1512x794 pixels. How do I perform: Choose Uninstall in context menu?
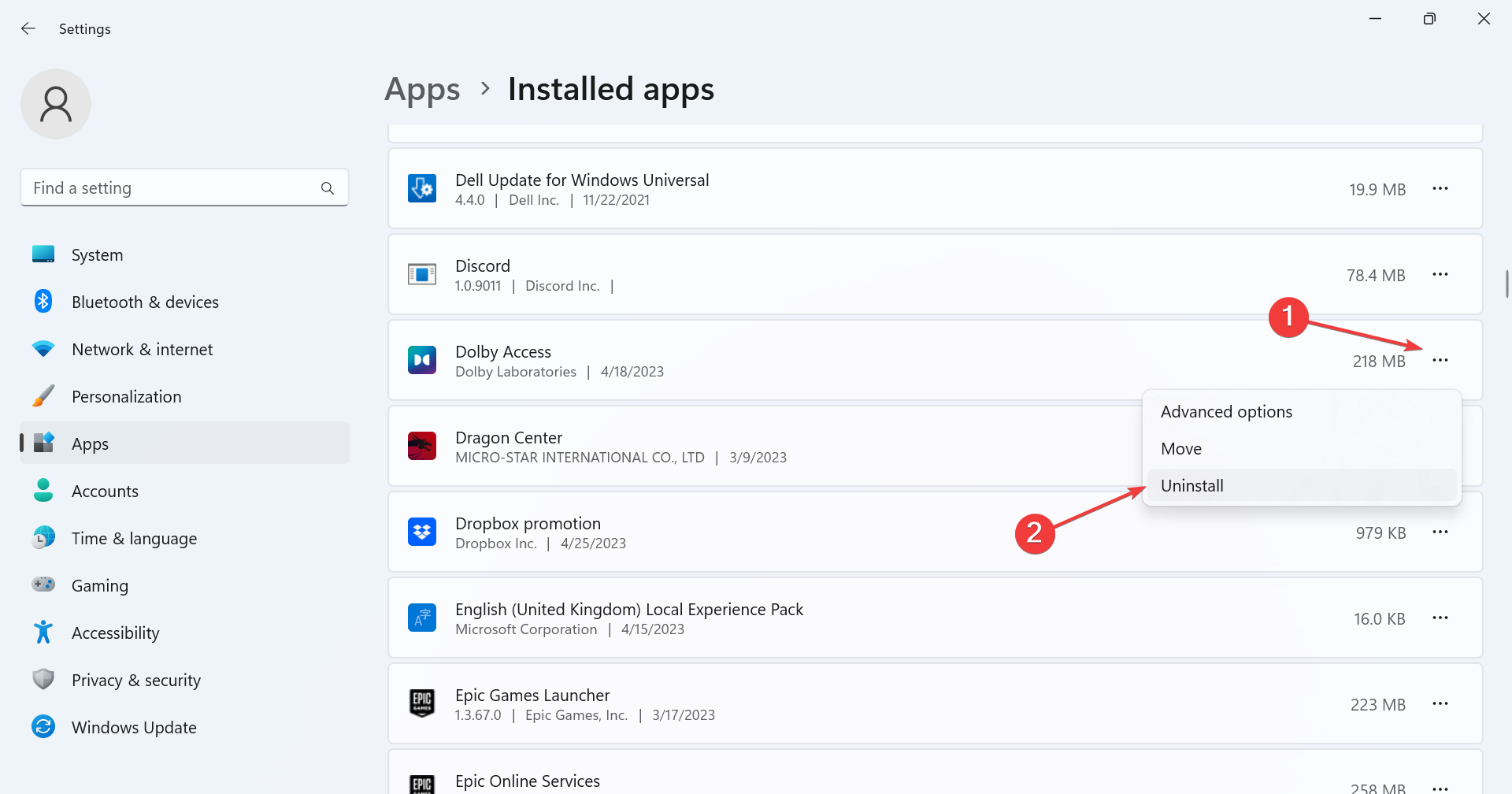click(1302, 486)
